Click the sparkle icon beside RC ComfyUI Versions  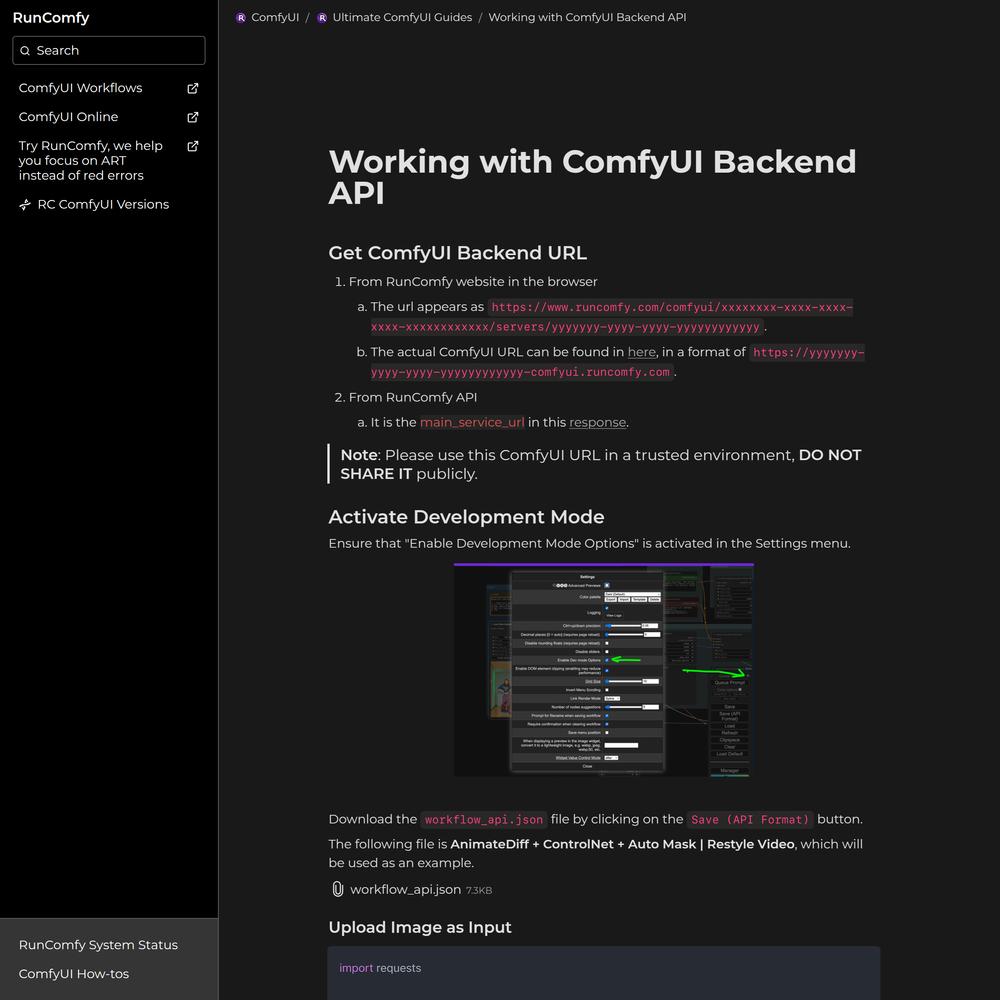coord(25,205)
